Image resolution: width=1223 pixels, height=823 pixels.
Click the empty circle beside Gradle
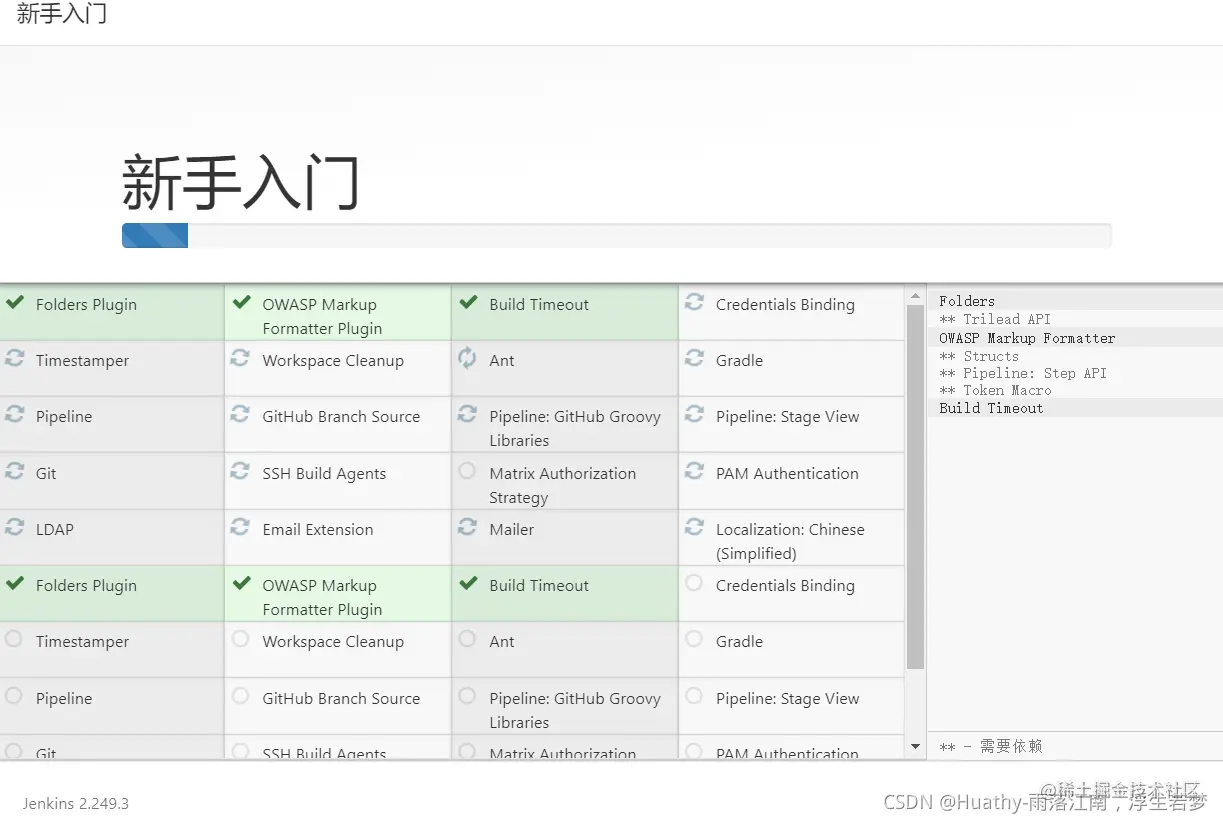point(694,638)
